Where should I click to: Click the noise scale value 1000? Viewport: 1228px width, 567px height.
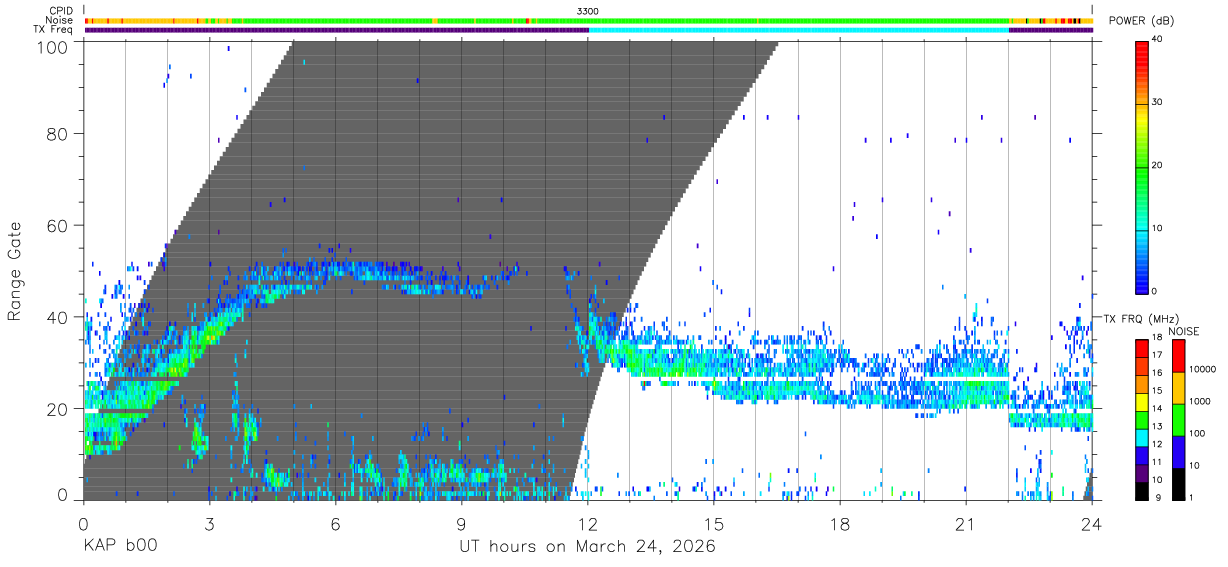pyautogui.click(x=1198, y=403)
